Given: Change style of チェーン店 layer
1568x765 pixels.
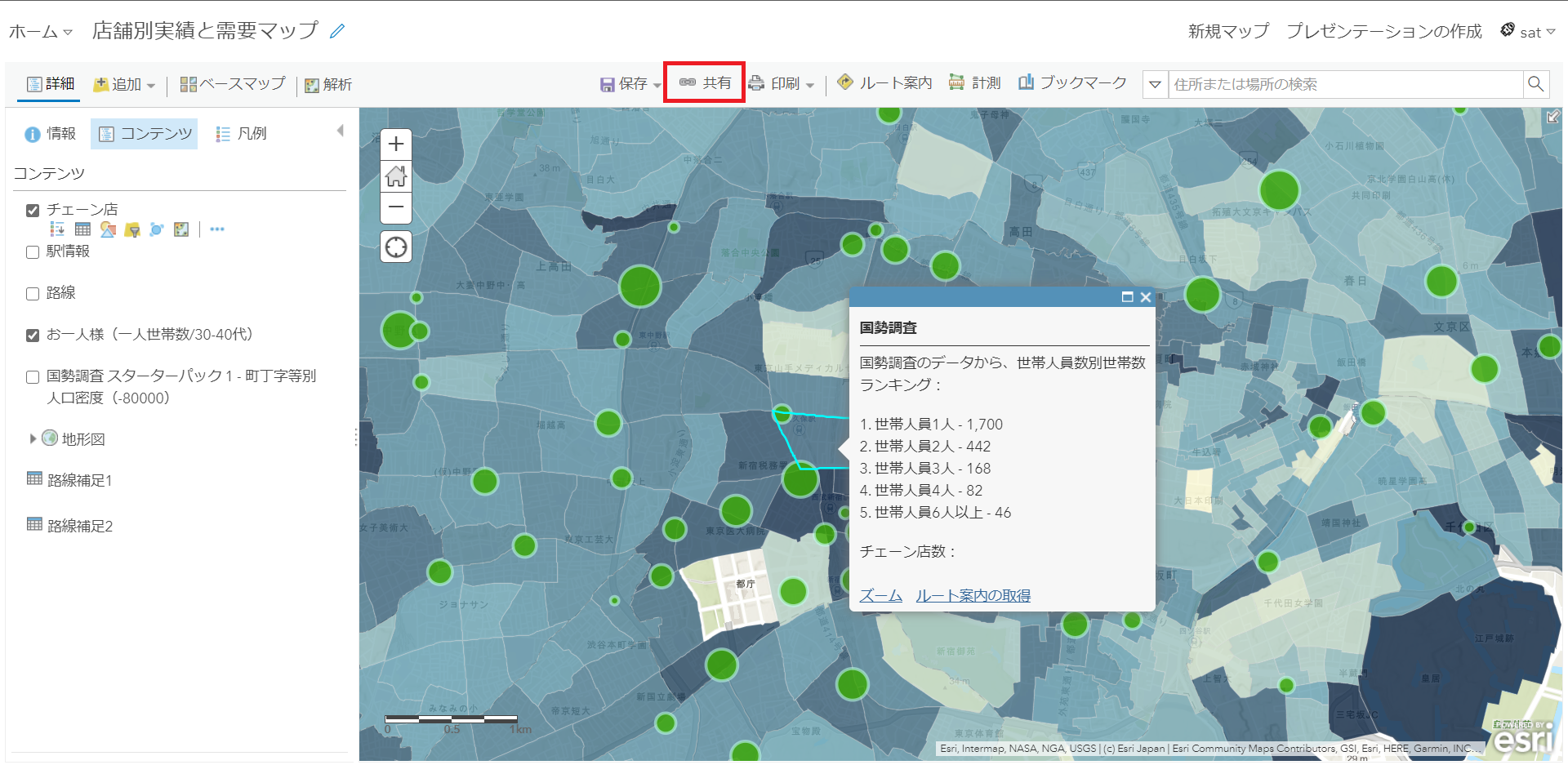Looking at the screenshot, I should click(x=108, y=229).
